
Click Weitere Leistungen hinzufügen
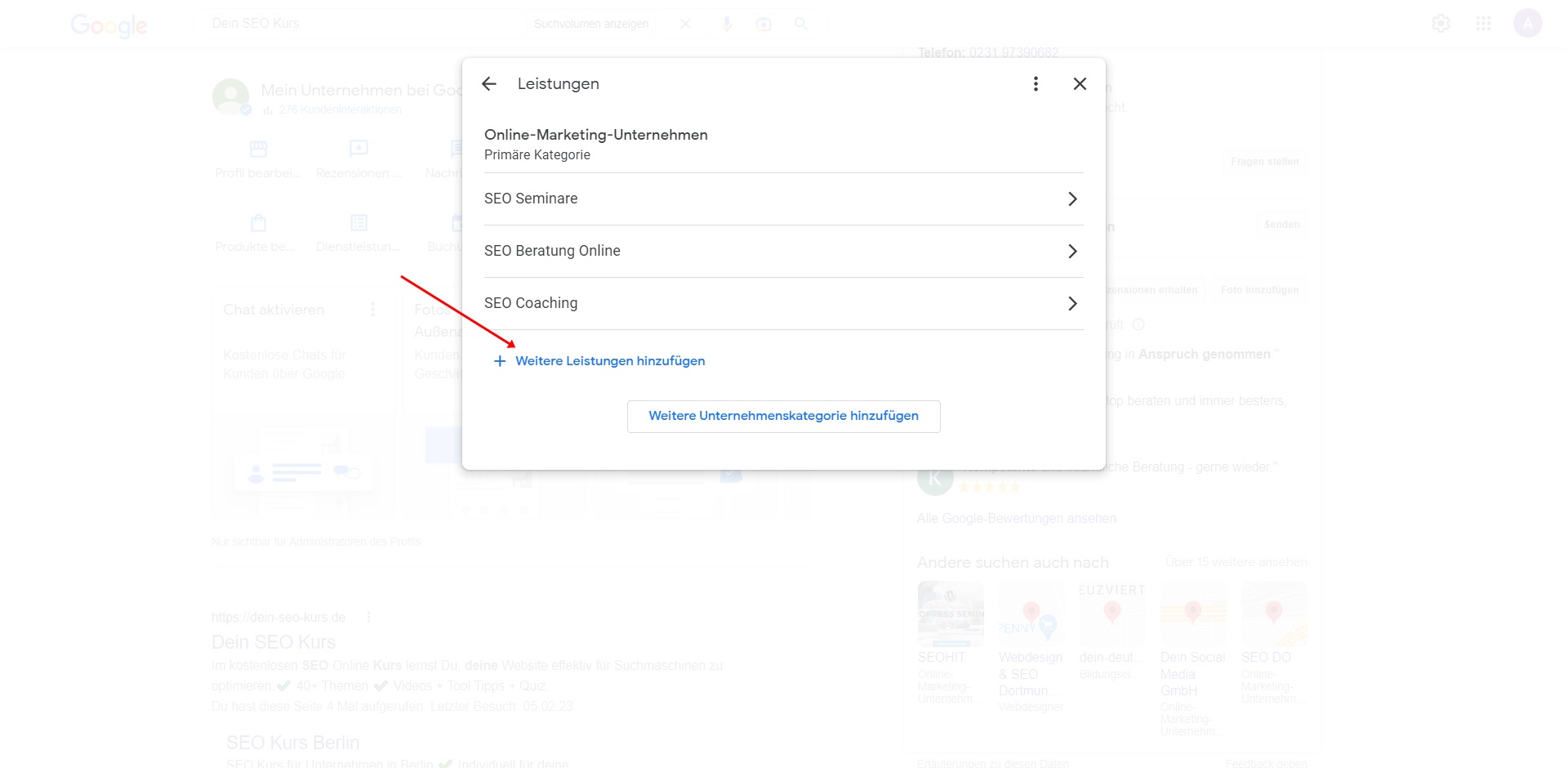[609, 361]
